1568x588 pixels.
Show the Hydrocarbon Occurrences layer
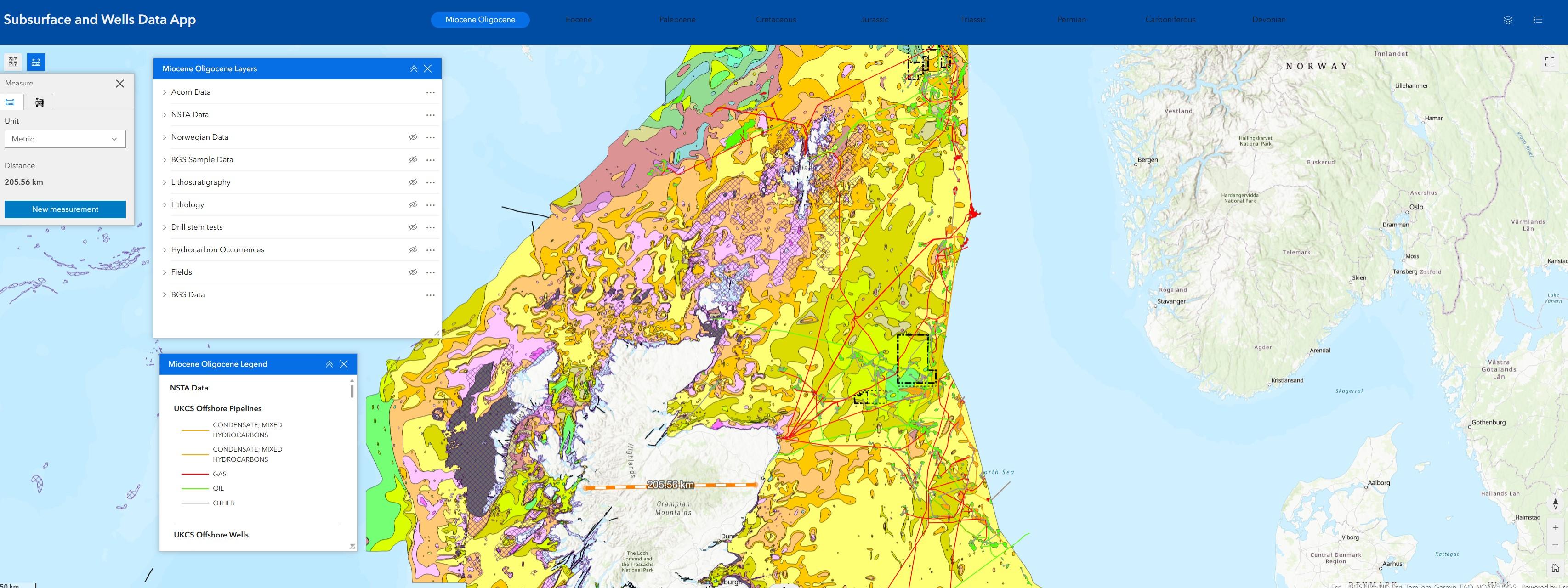tap(413, 250)
